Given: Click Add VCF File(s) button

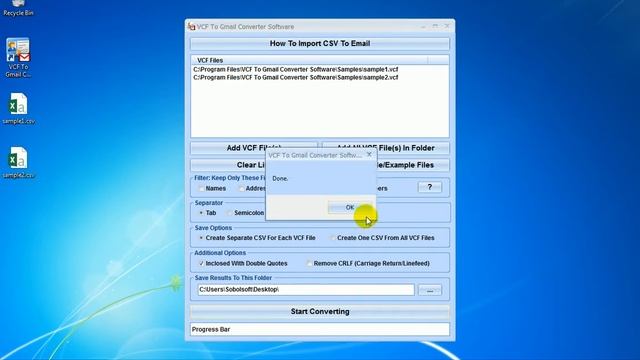Looking at the screenshot, I should coord(254,148).
